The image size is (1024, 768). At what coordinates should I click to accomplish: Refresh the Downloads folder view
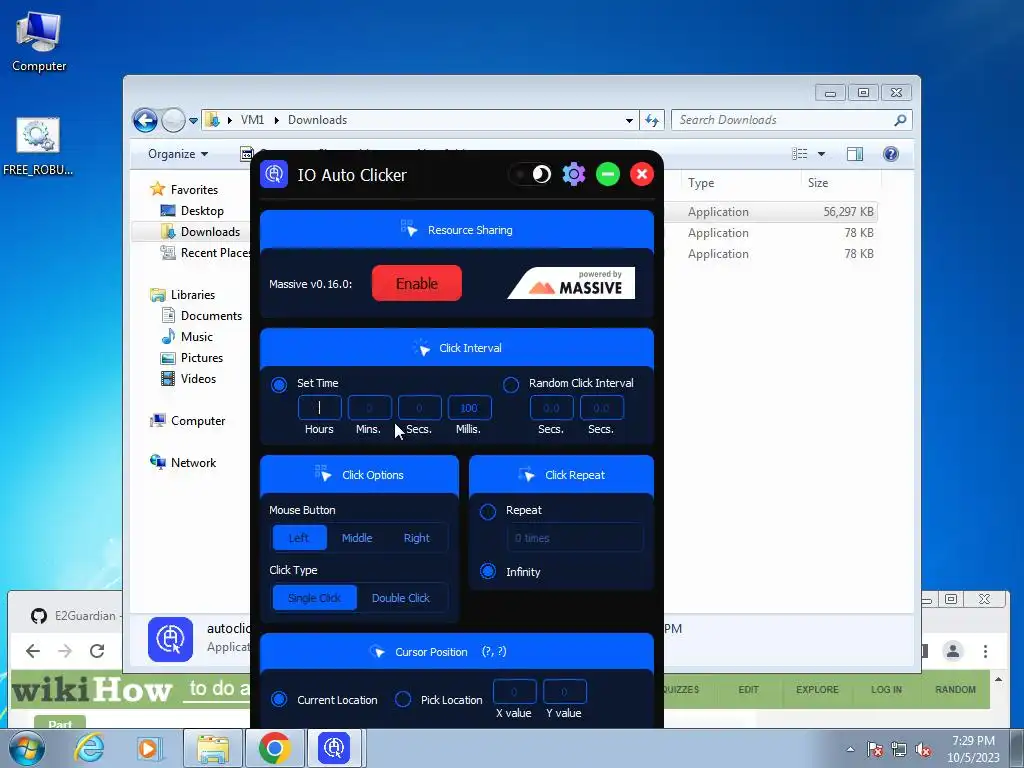[652, 120]
